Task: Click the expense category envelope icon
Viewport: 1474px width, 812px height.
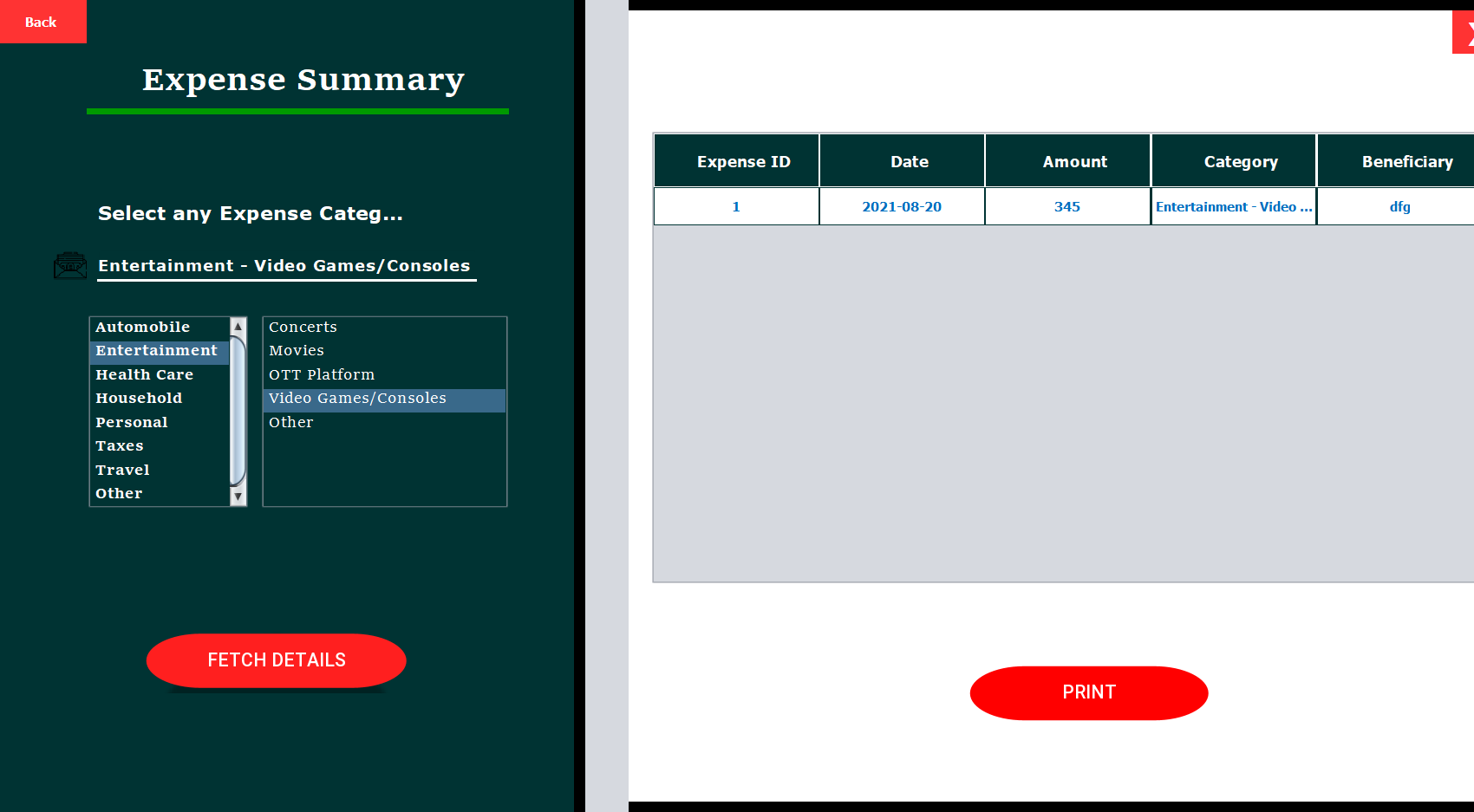Action: click(70, 265)
